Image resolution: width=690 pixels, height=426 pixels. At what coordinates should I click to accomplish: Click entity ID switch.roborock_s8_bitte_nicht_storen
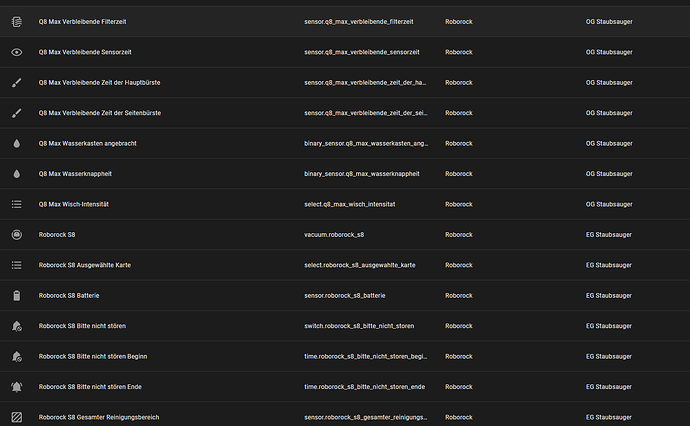click(359, 326)
